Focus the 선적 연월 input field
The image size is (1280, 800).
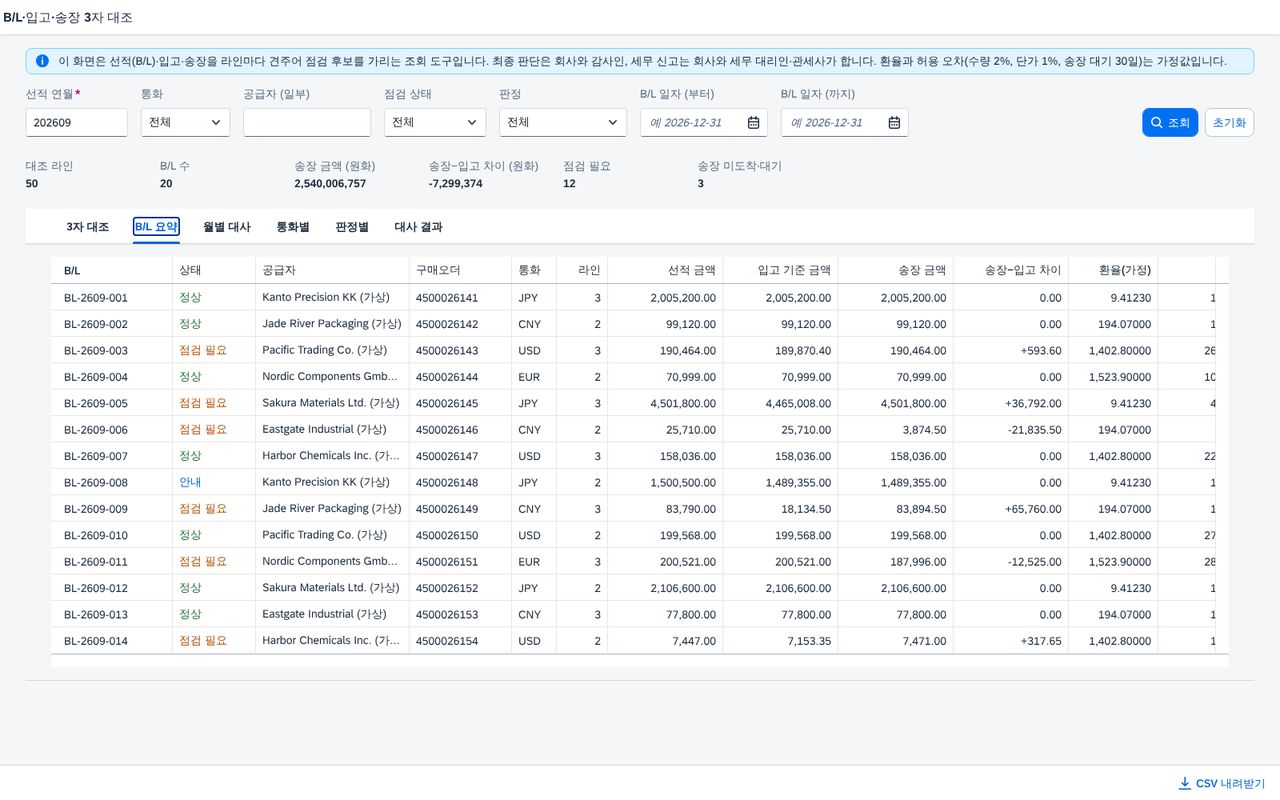(x=77, y=122)
